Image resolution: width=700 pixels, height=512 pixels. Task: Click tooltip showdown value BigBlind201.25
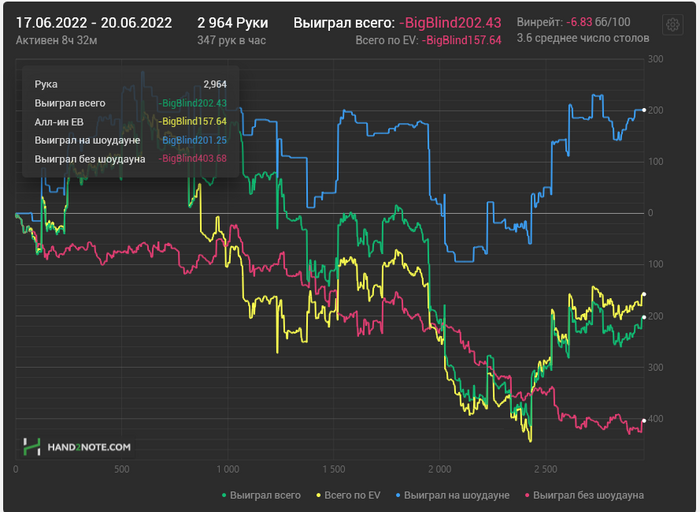(194, 140)
